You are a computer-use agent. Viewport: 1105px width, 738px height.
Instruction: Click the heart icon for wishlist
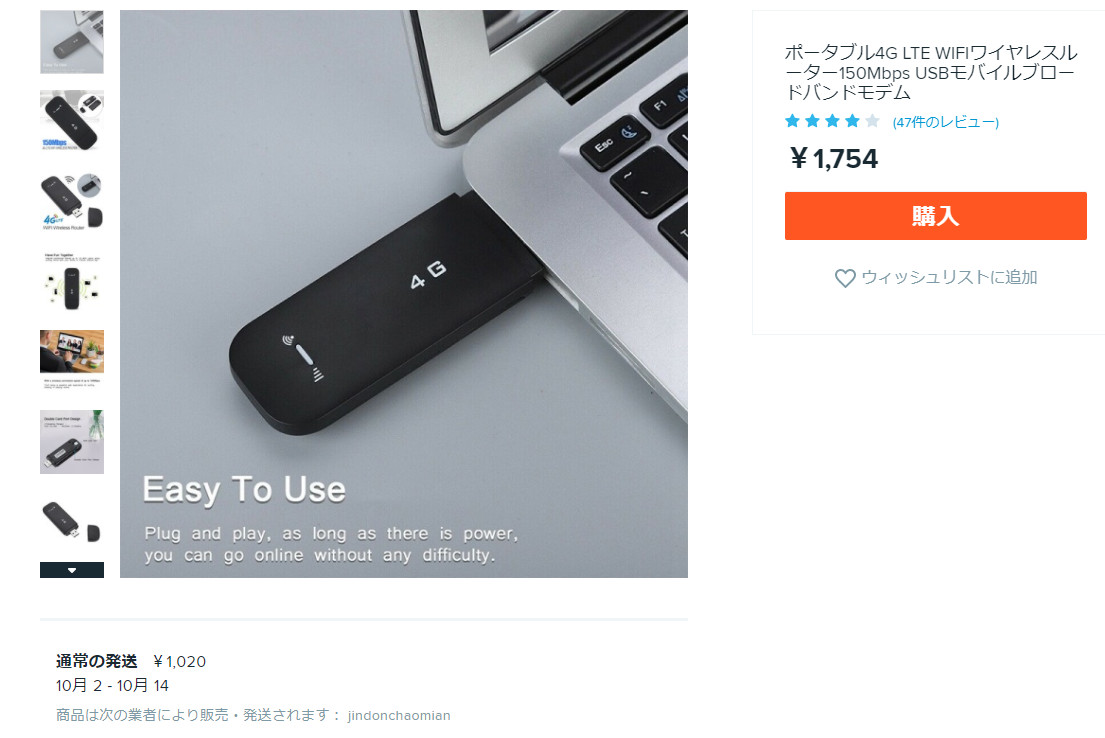coord(845,278)
